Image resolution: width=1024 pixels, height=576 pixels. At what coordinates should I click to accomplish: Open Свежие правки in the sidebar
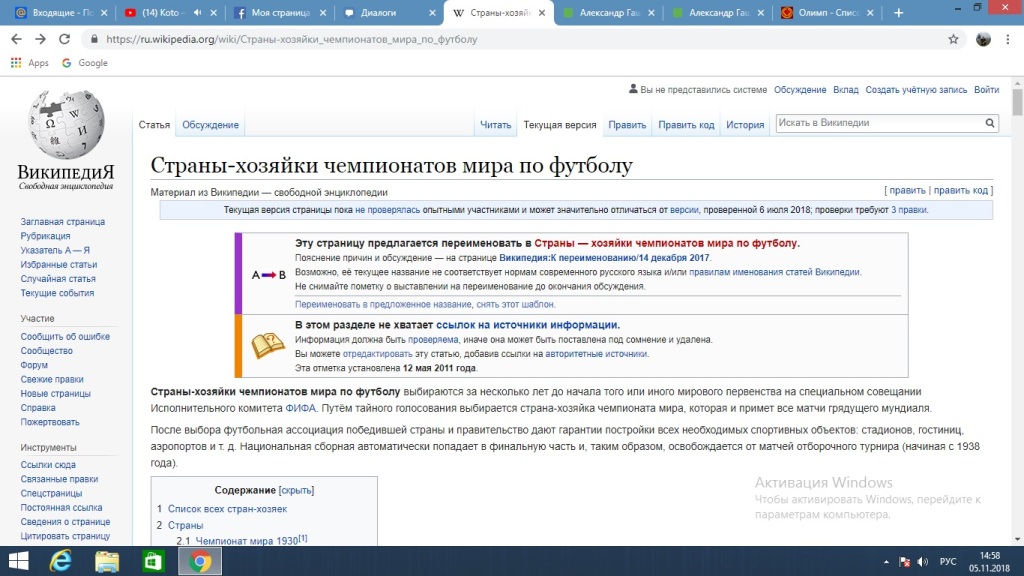point(52,379)
